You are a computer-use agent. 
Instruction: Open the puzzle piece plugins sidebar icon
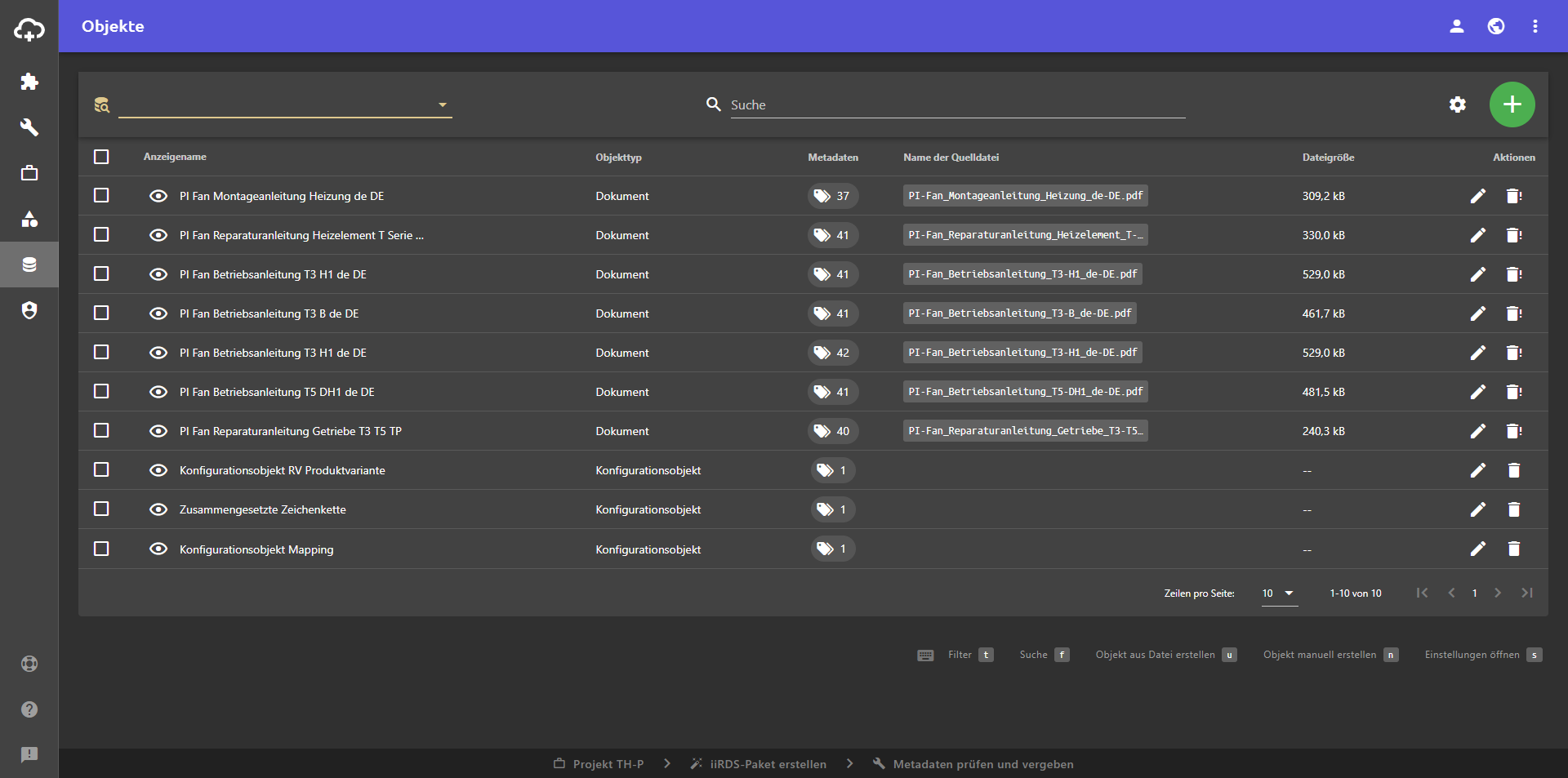(x=29, y=82)
